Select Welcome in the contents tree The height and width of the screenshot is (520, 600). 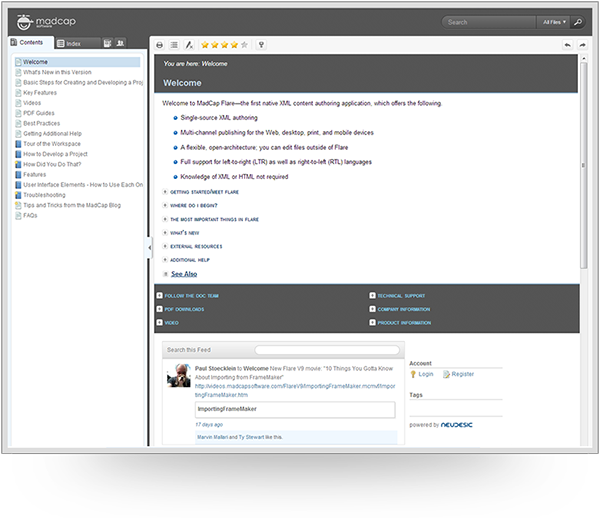(x=77, y=62)
